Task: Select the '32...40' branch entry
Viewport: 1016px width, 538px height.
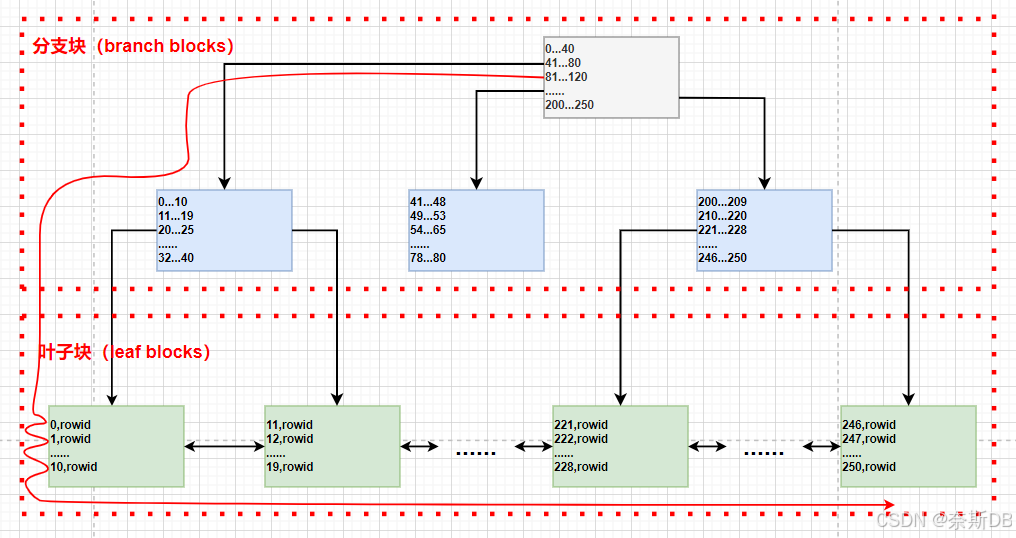Action: point(176,257)
